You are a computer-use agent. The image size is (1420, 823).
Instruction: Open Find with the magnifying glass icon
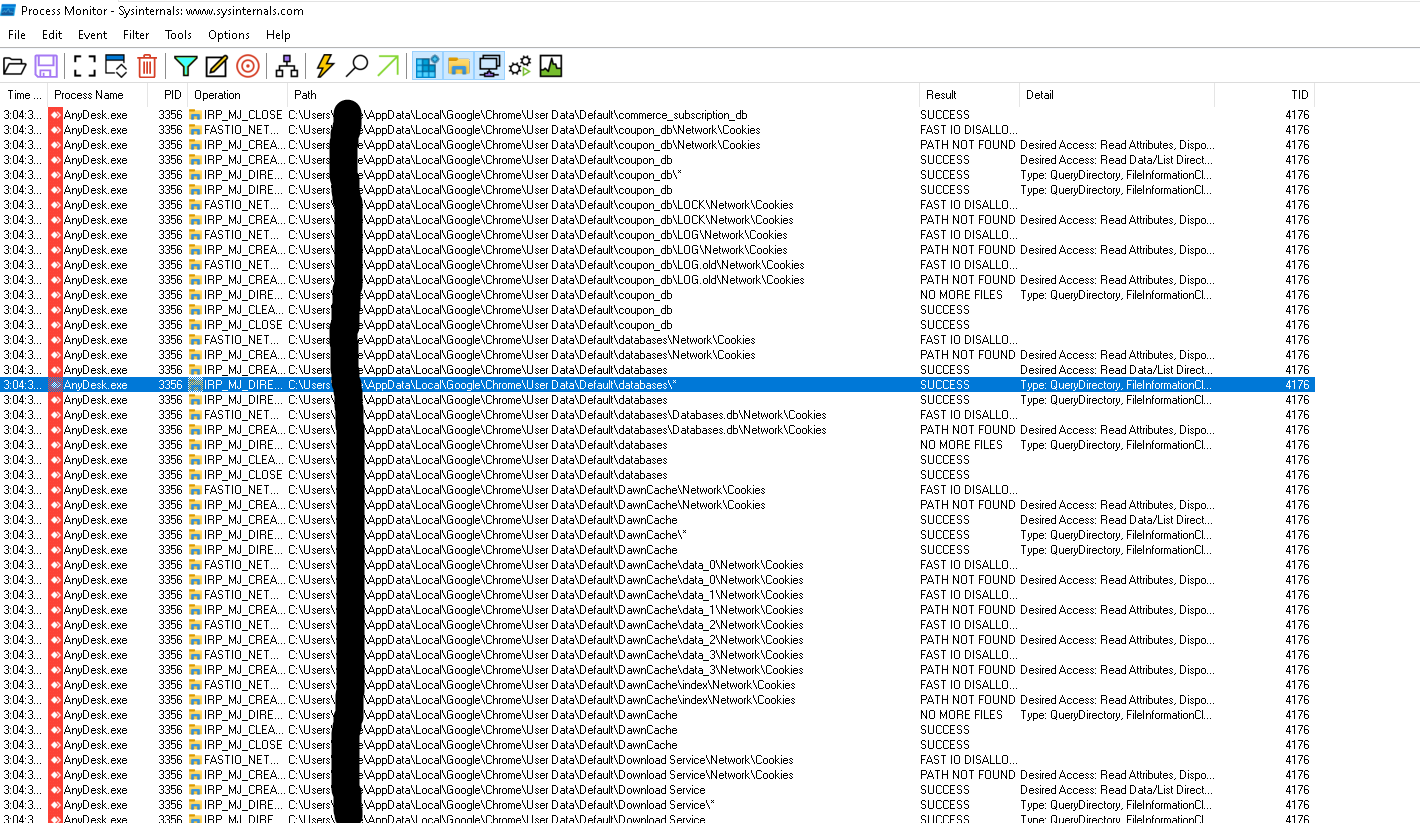pyautogui.click(x=356, y=67)
